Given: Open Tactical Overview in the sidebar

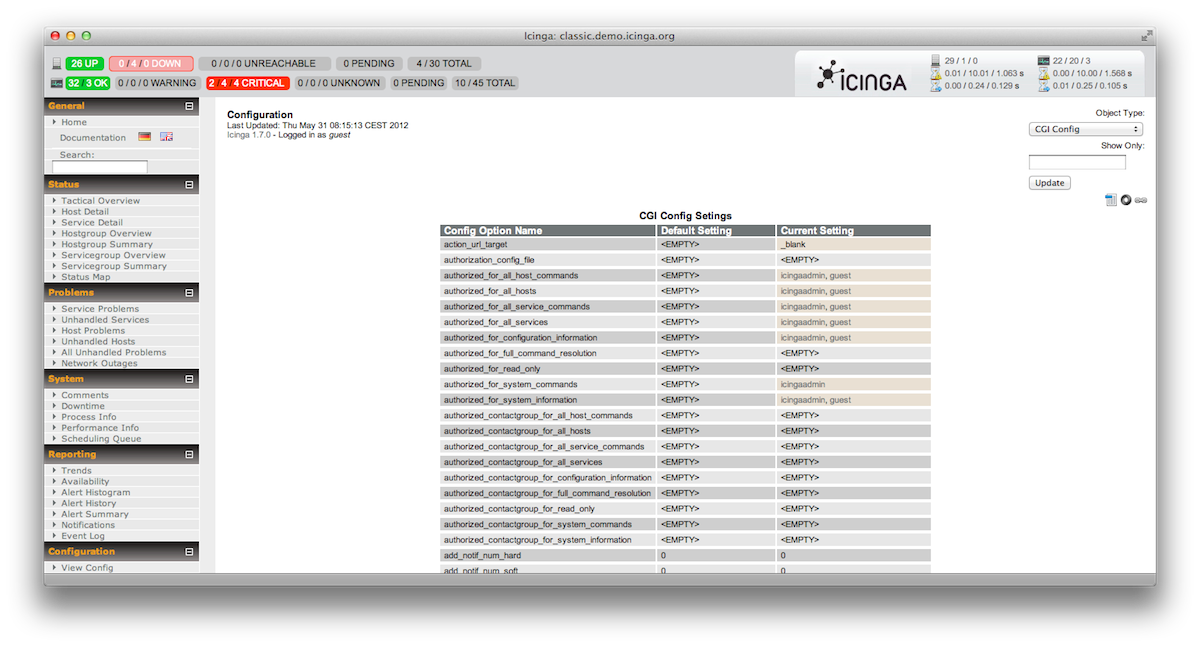Looking at the screenshot, I should (x=100, y=201).
